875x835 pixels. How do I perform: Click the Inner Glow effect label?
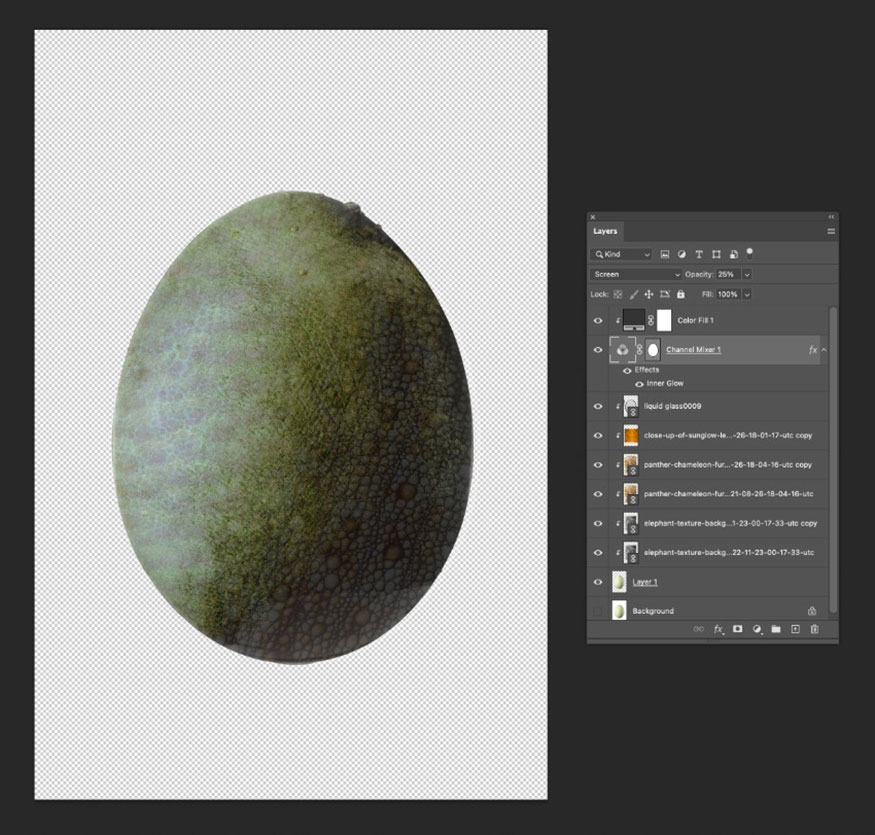[665, 383]
